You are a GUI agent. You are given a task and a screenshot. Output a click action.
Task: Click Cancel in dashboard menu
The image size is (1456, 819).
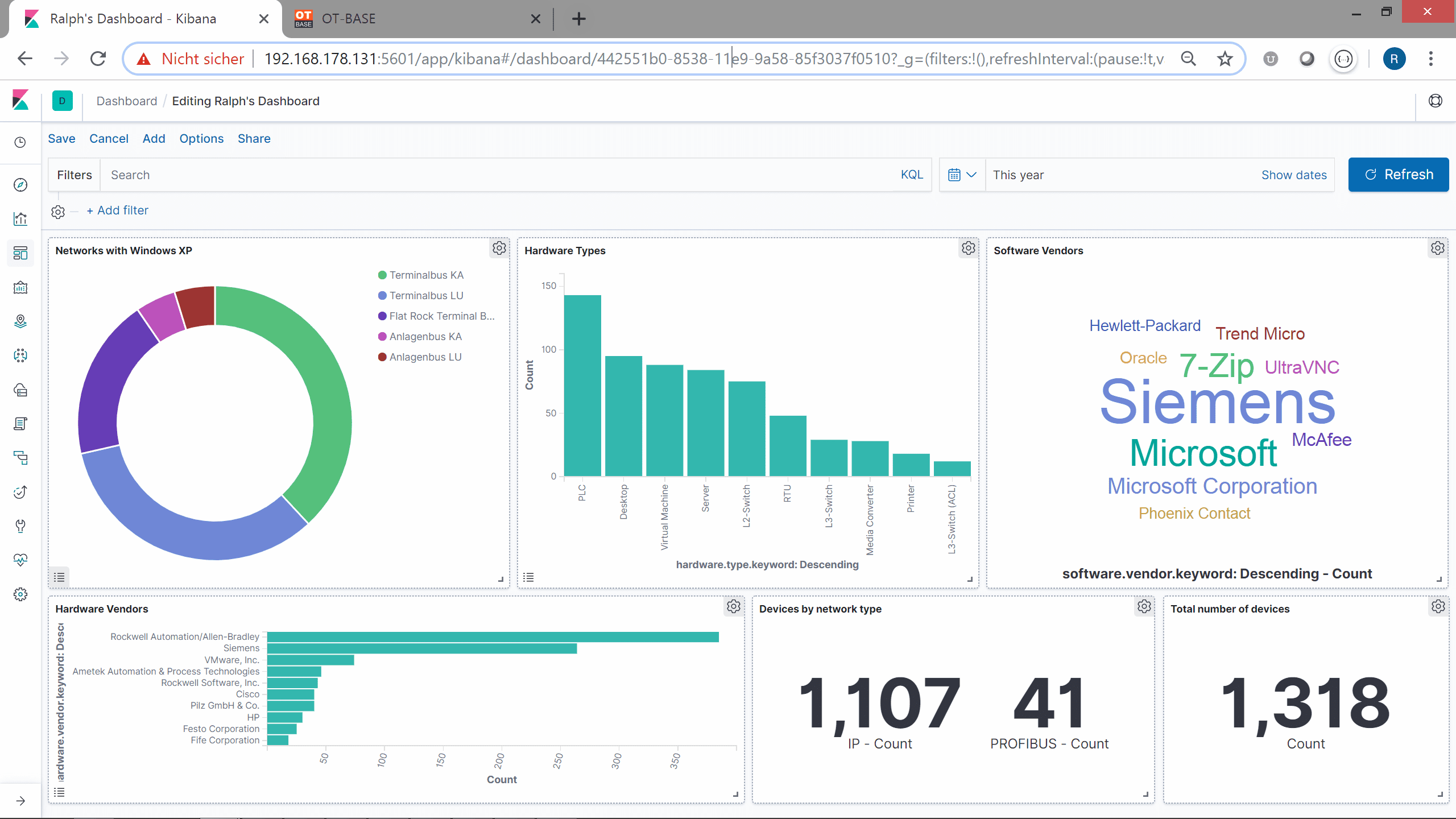point(109,139)
